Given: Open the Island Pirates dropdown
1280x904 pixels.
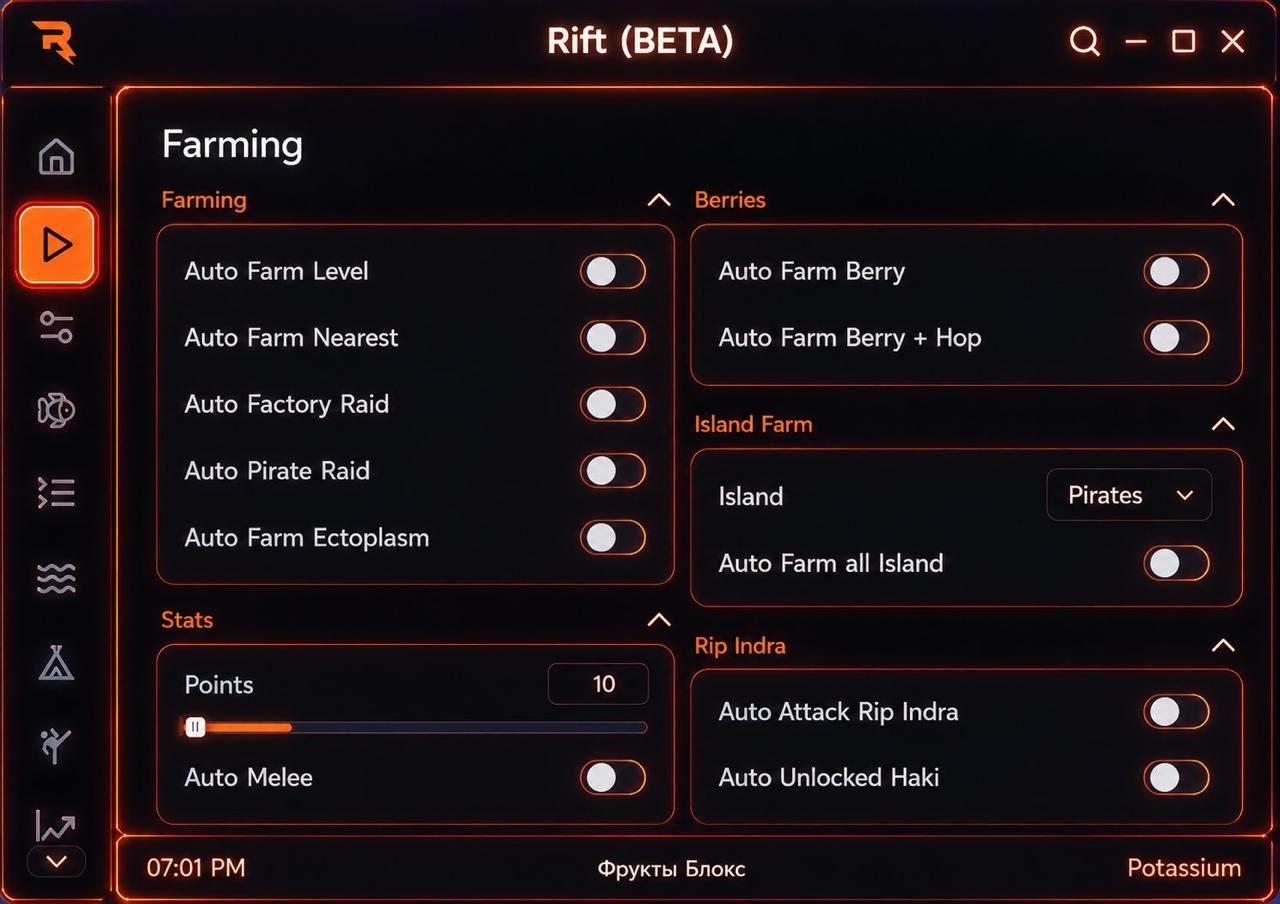Looking at the screenshot, I should tap(1129, 495).
